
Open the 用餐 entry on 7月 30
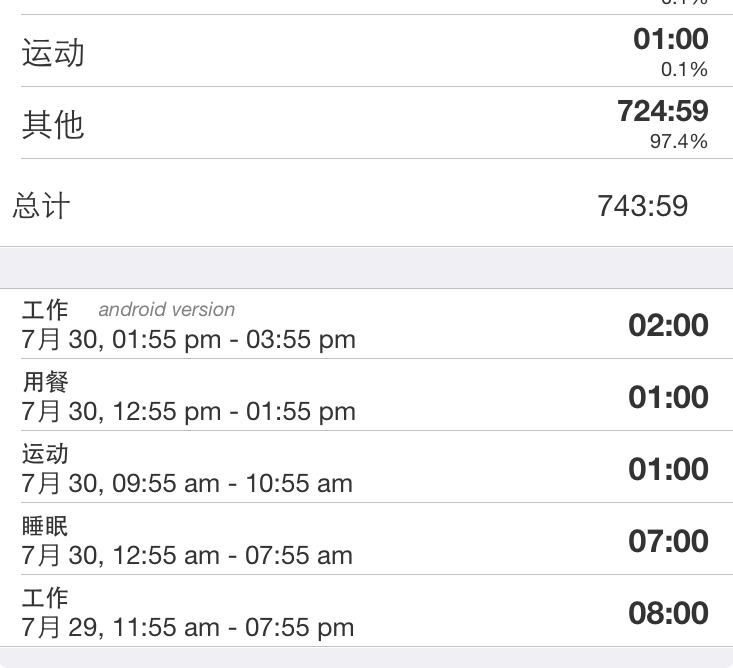point(366,395)
